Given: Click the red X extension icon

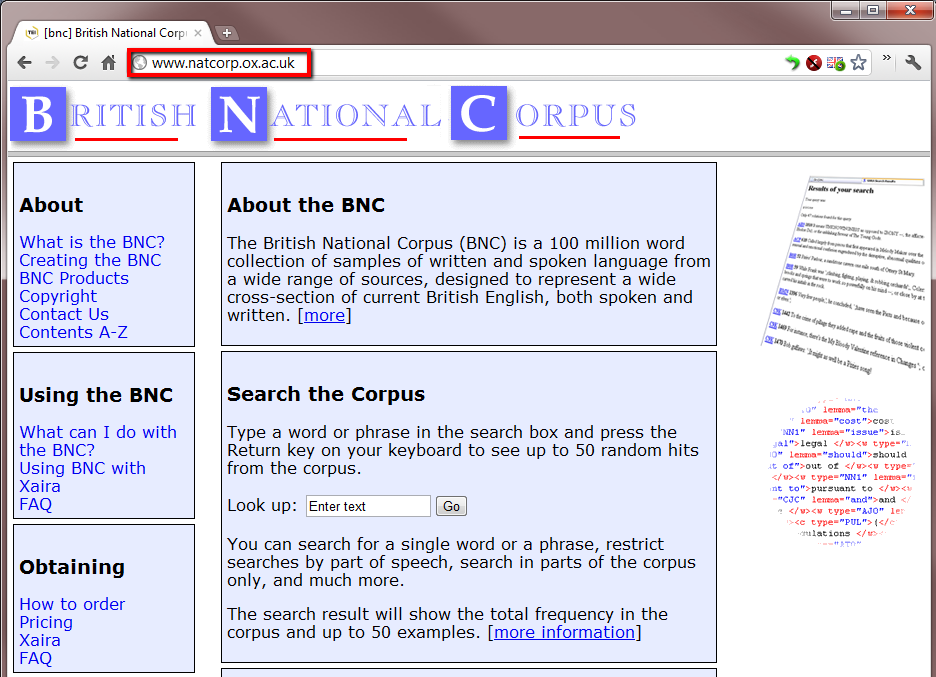Looking at the screenshot, I should click(x=814, y=63).
